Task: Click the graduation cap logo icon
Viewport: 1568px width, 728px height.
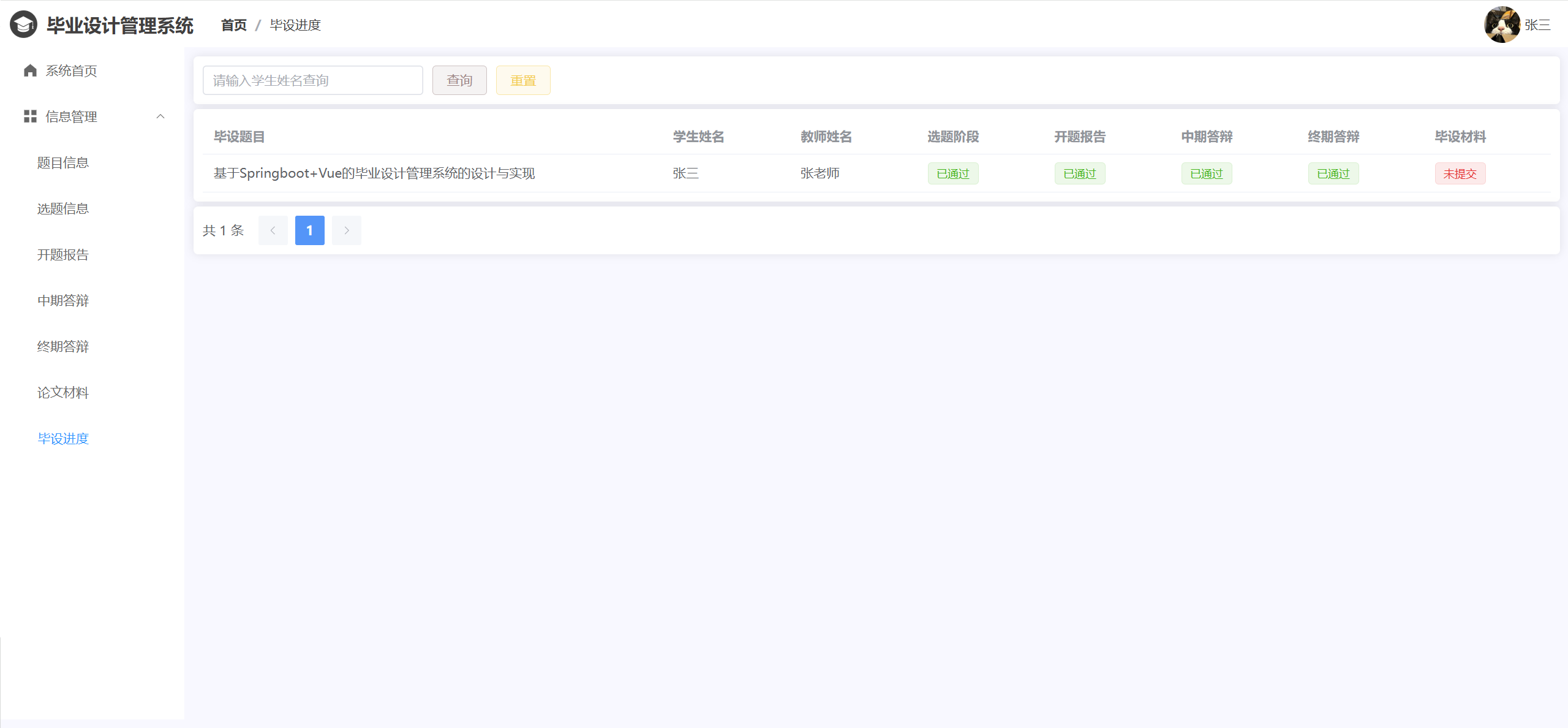Action: 23,25
